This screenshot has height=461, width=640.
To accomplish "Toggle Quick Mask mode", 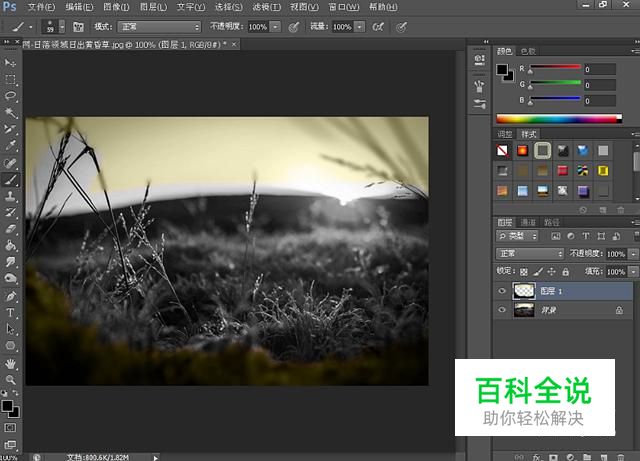I will [10, 428].
